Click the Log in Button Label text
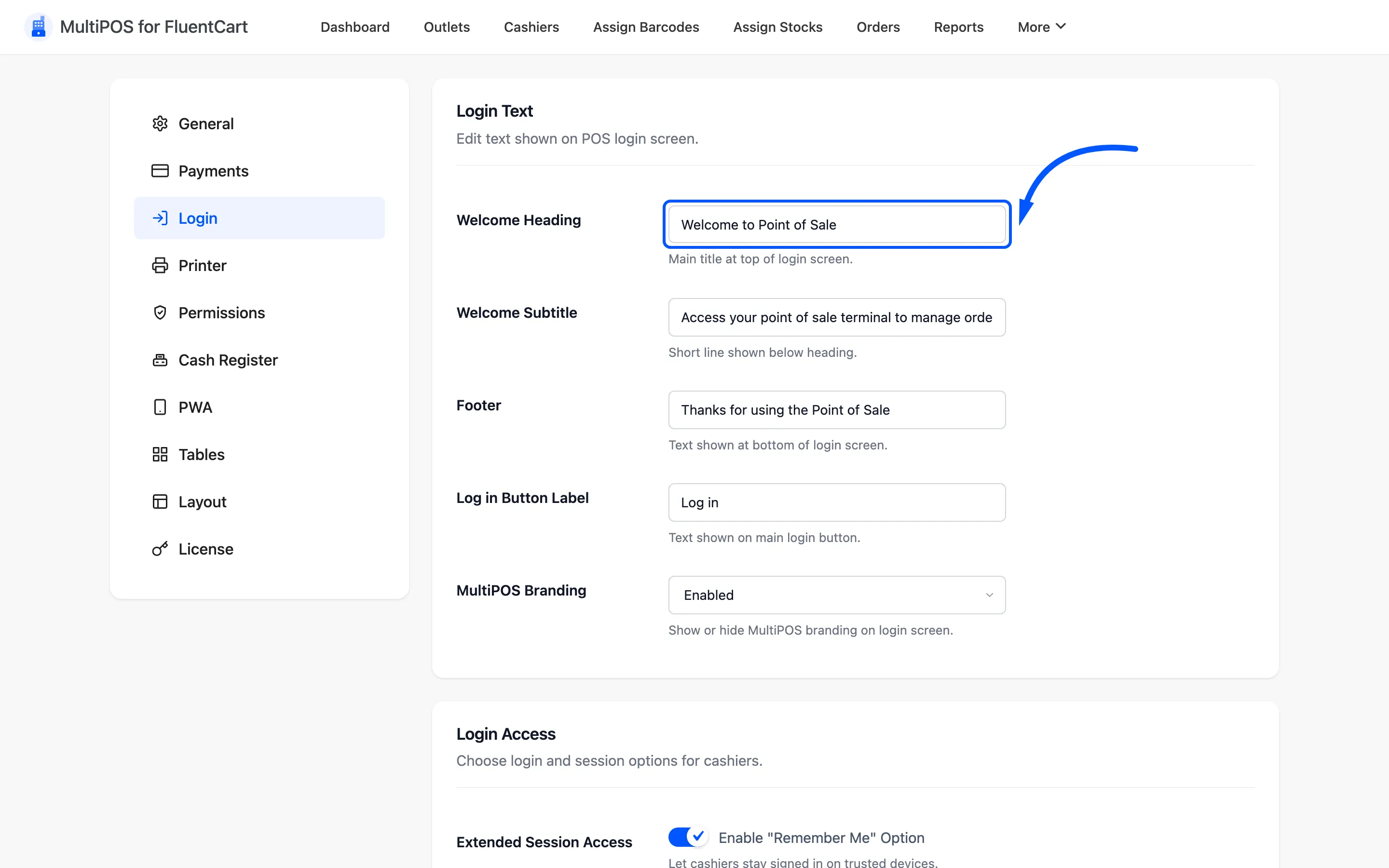 pos(522,498)
